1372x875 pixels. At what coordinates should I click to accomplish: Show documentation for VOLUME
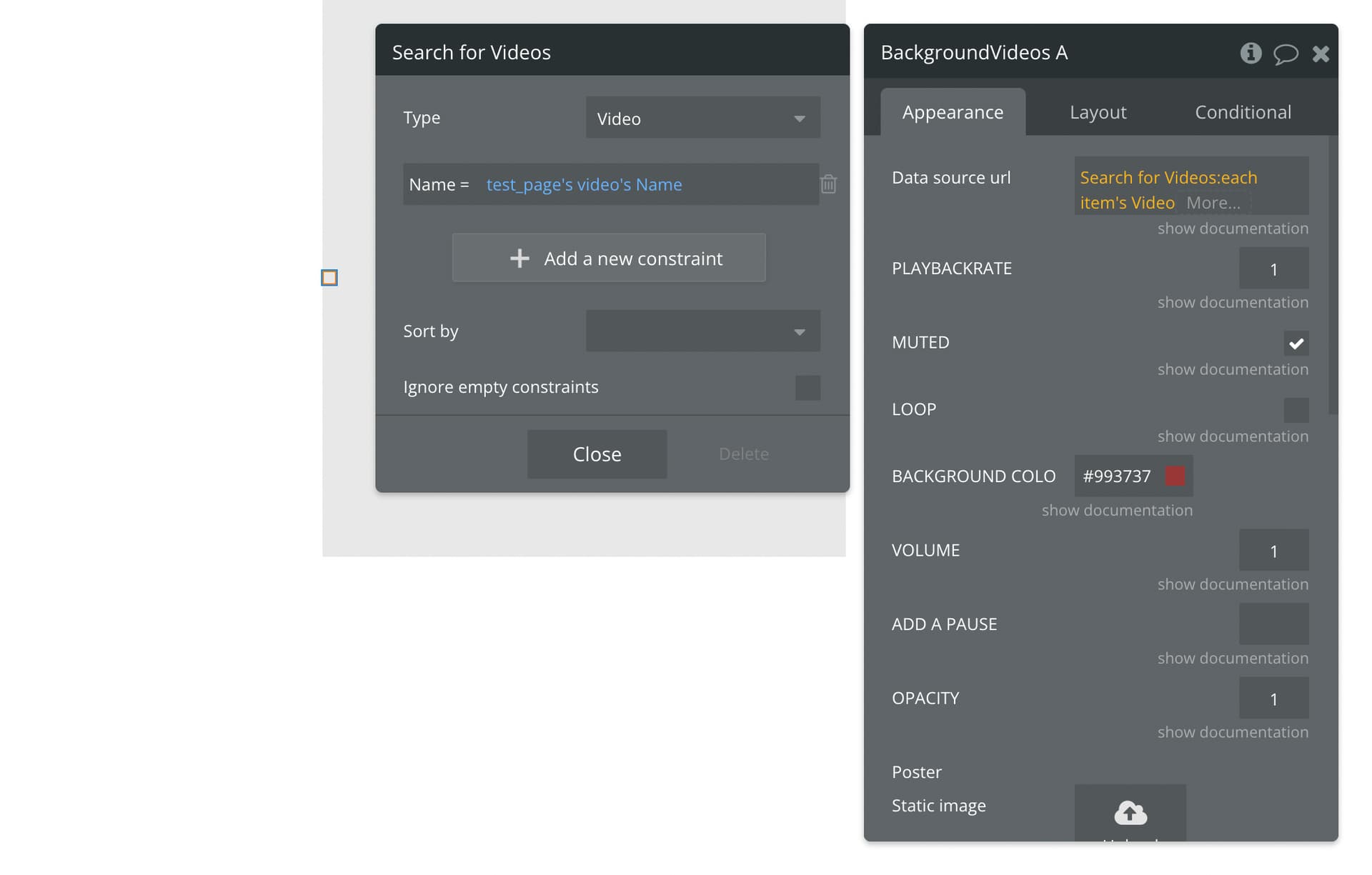[1233, 584]
